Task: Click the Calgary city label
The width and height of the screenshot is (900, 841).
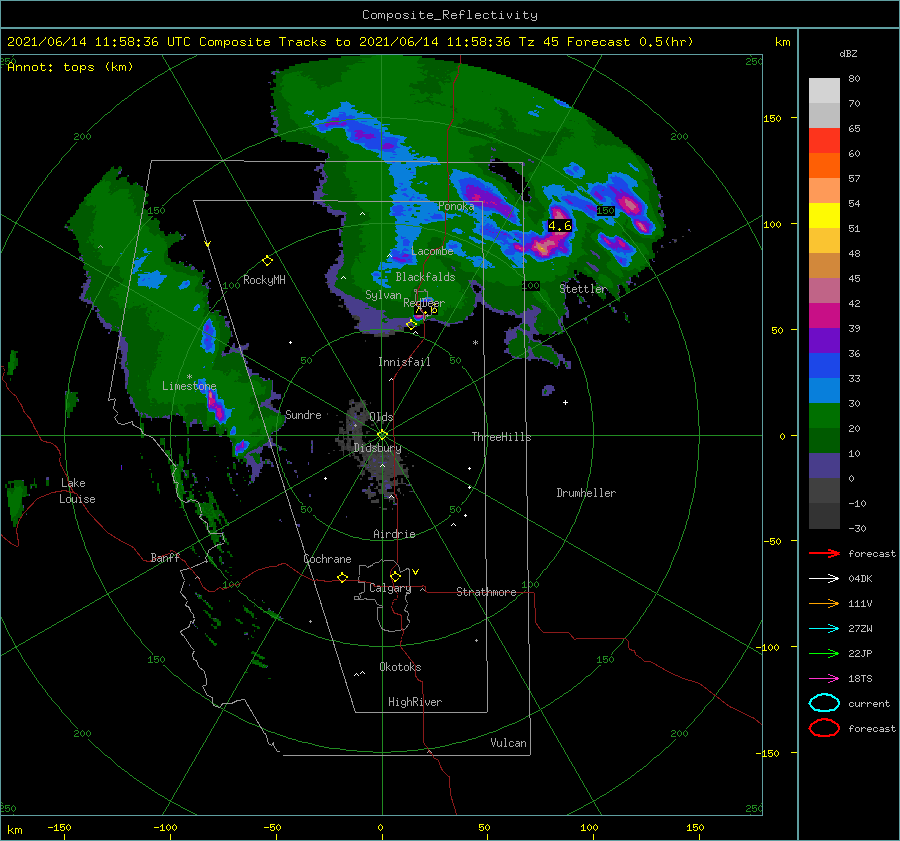Action: point(390,588)
